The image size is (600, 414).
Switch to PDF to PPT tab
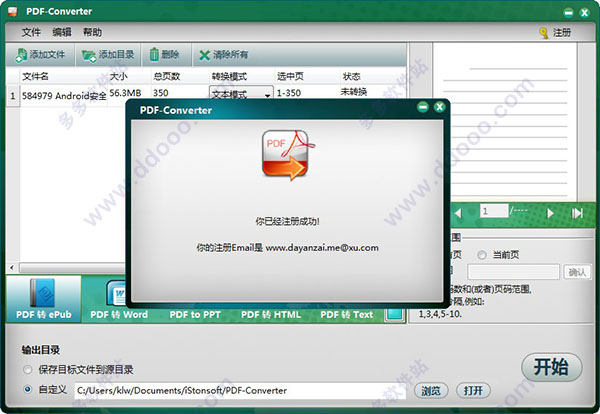[195, 315]
